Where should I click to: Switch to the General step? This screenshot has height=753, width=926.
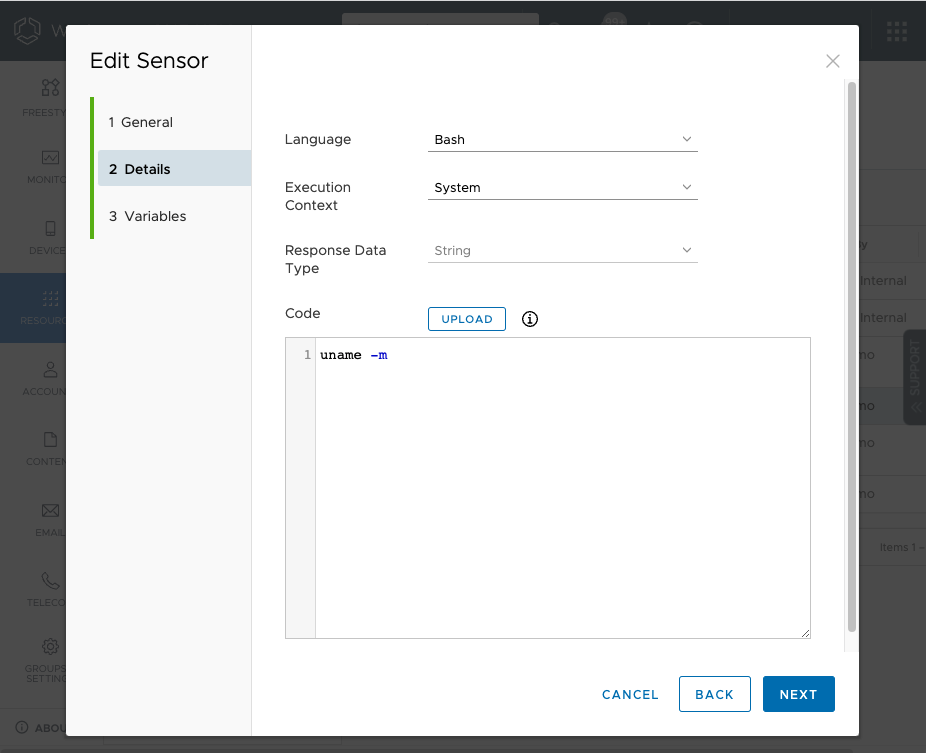click(x=140, y=122)
